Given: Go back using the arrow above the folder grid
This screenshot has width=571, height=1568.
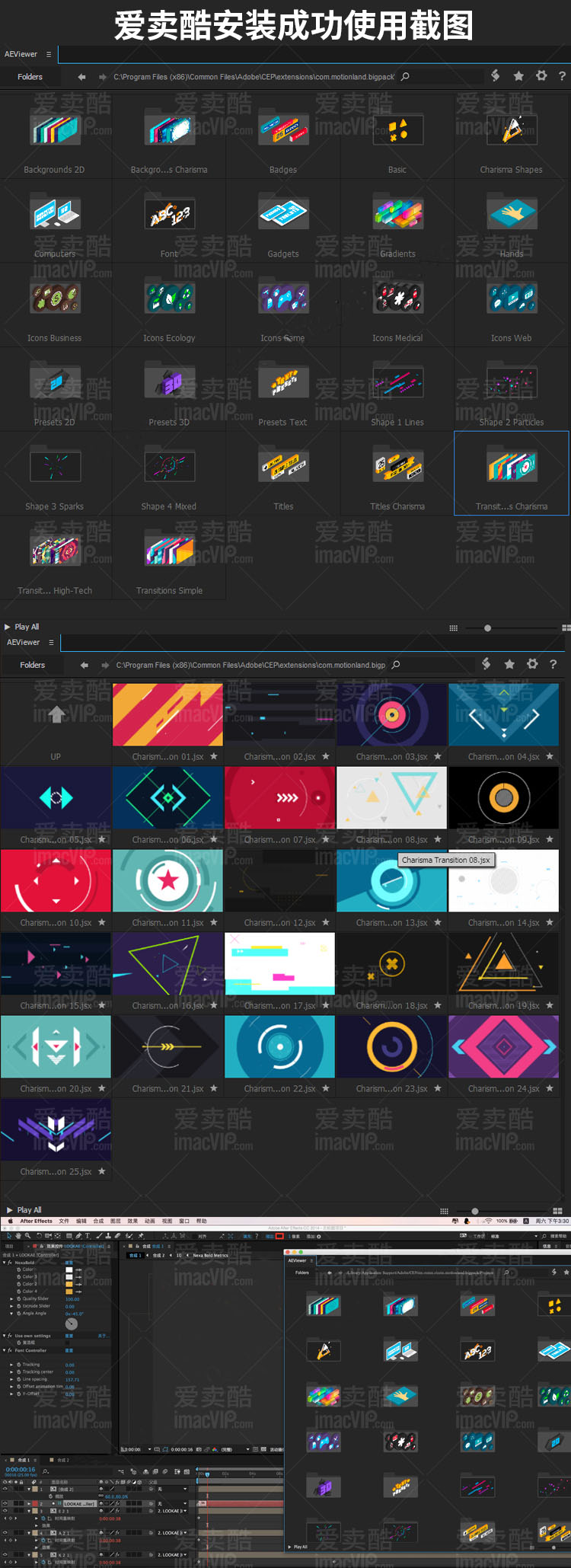Looking at the screenshot, I should 81,77.
